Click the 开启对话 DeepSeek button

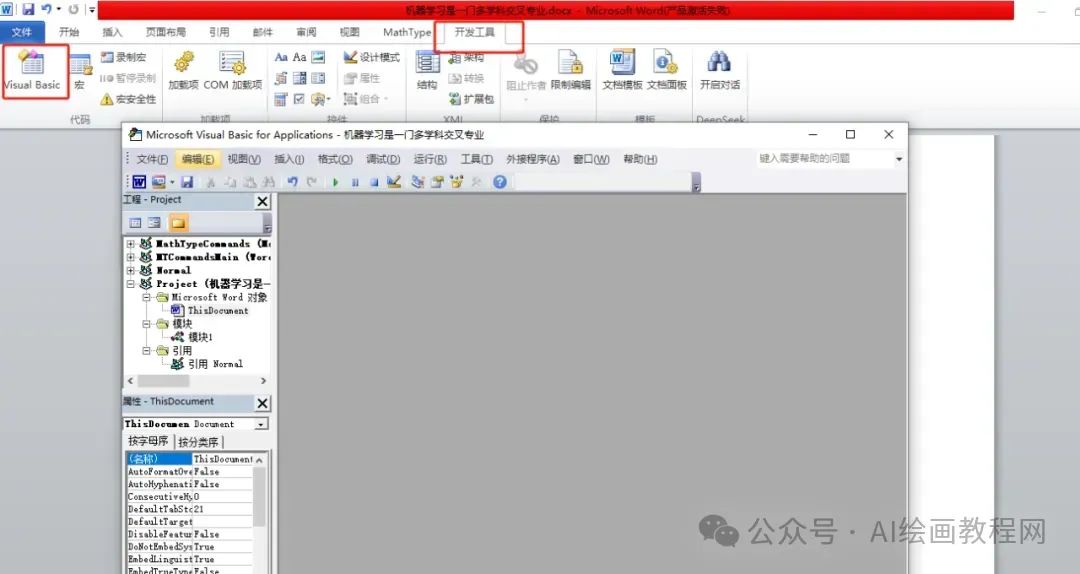pos(720,72)
